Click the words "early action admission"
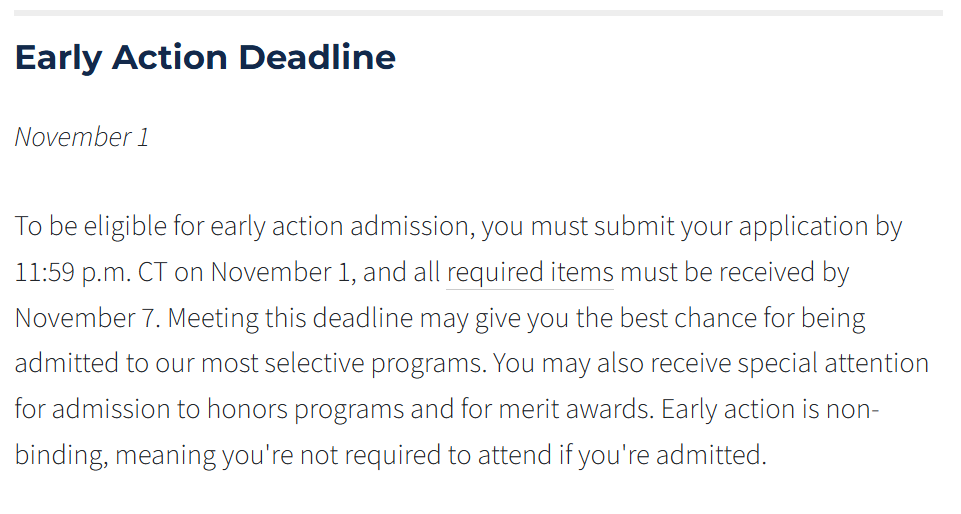Screen dimensions: 961x514 coord(339,226)
